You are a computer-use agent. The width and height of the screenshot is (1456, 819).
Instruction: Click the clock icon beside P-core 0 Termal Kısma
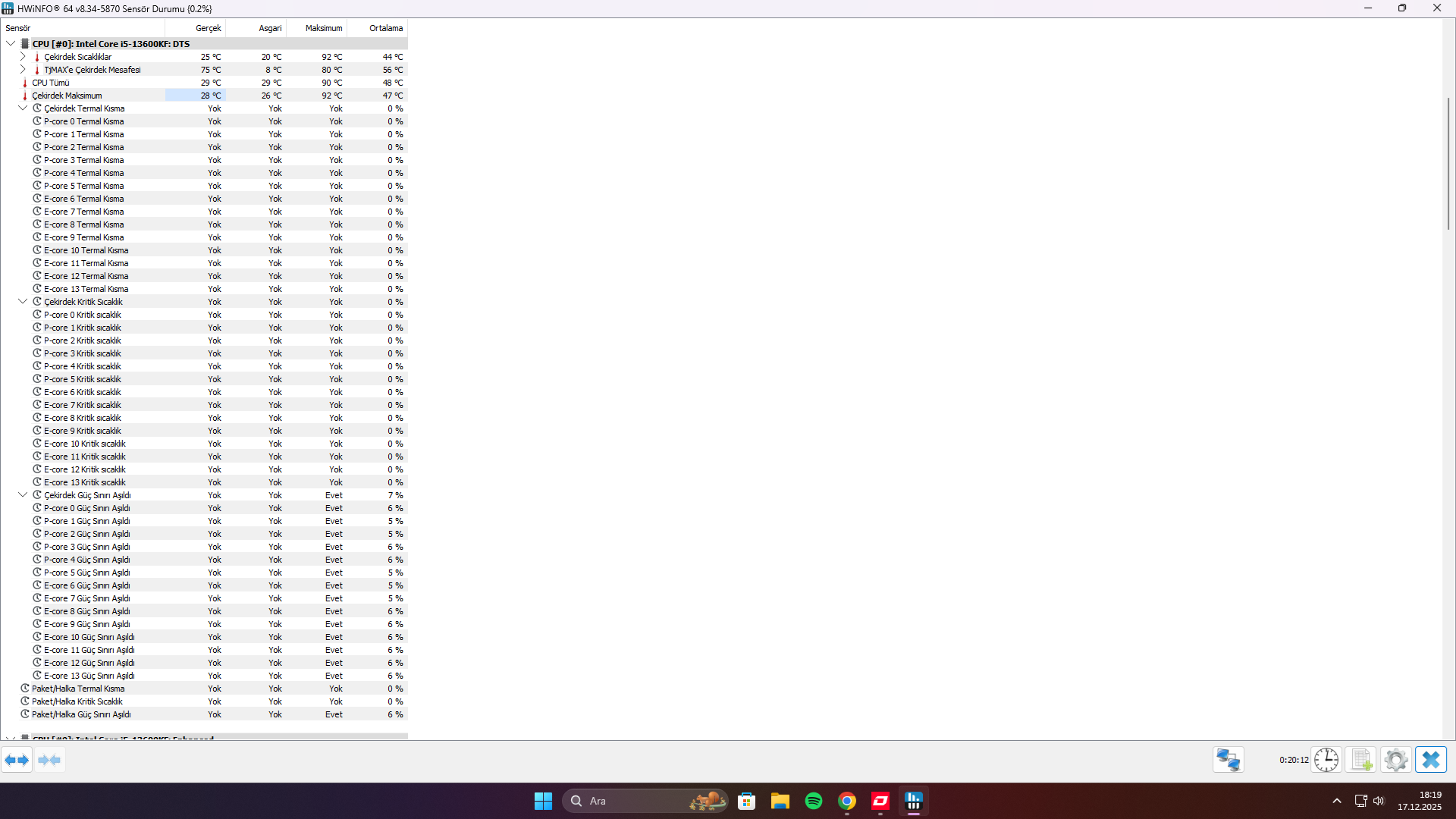37,121
